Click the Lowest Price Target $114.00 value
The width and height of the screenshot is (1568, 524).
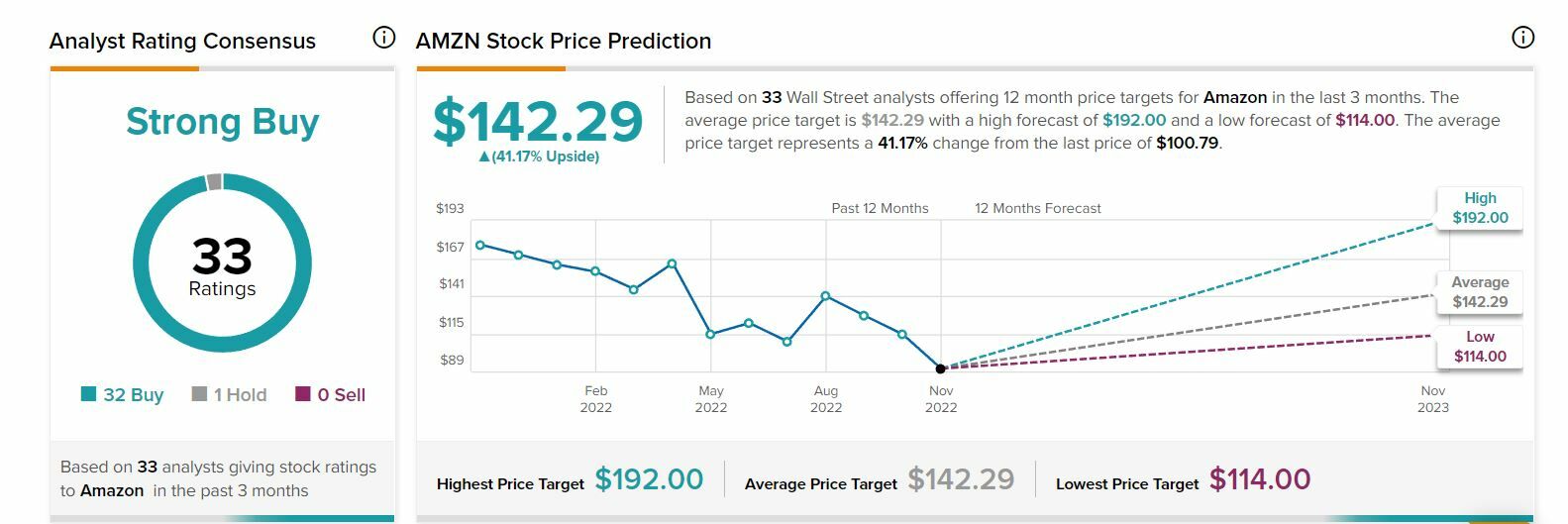click(x=1260, y=479)
